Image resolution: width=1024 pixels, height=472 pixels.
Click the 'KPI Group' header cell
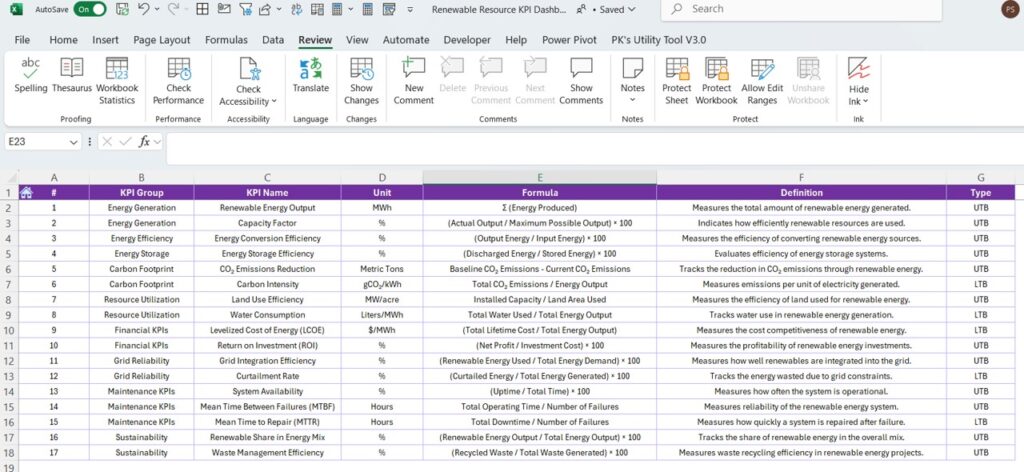(142, 193)
